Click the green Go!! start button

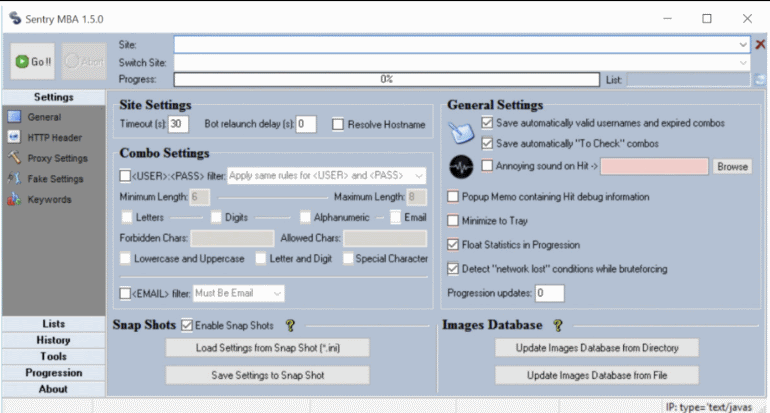33,61
